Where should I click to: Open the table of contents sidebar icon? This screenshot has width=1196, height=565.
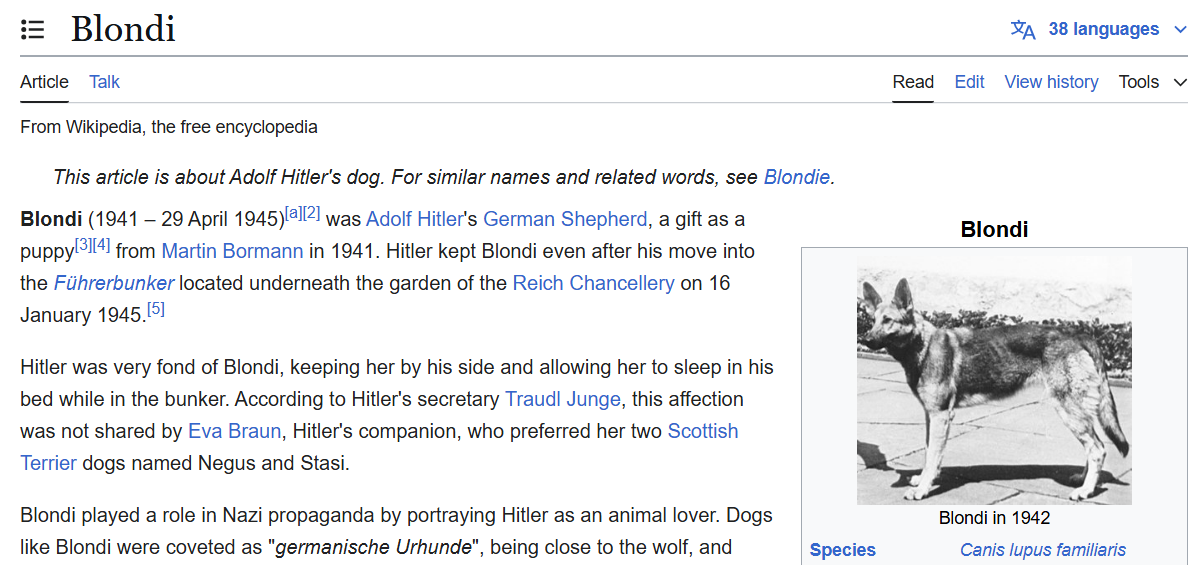pyautogui.click(x=33, y=30)
